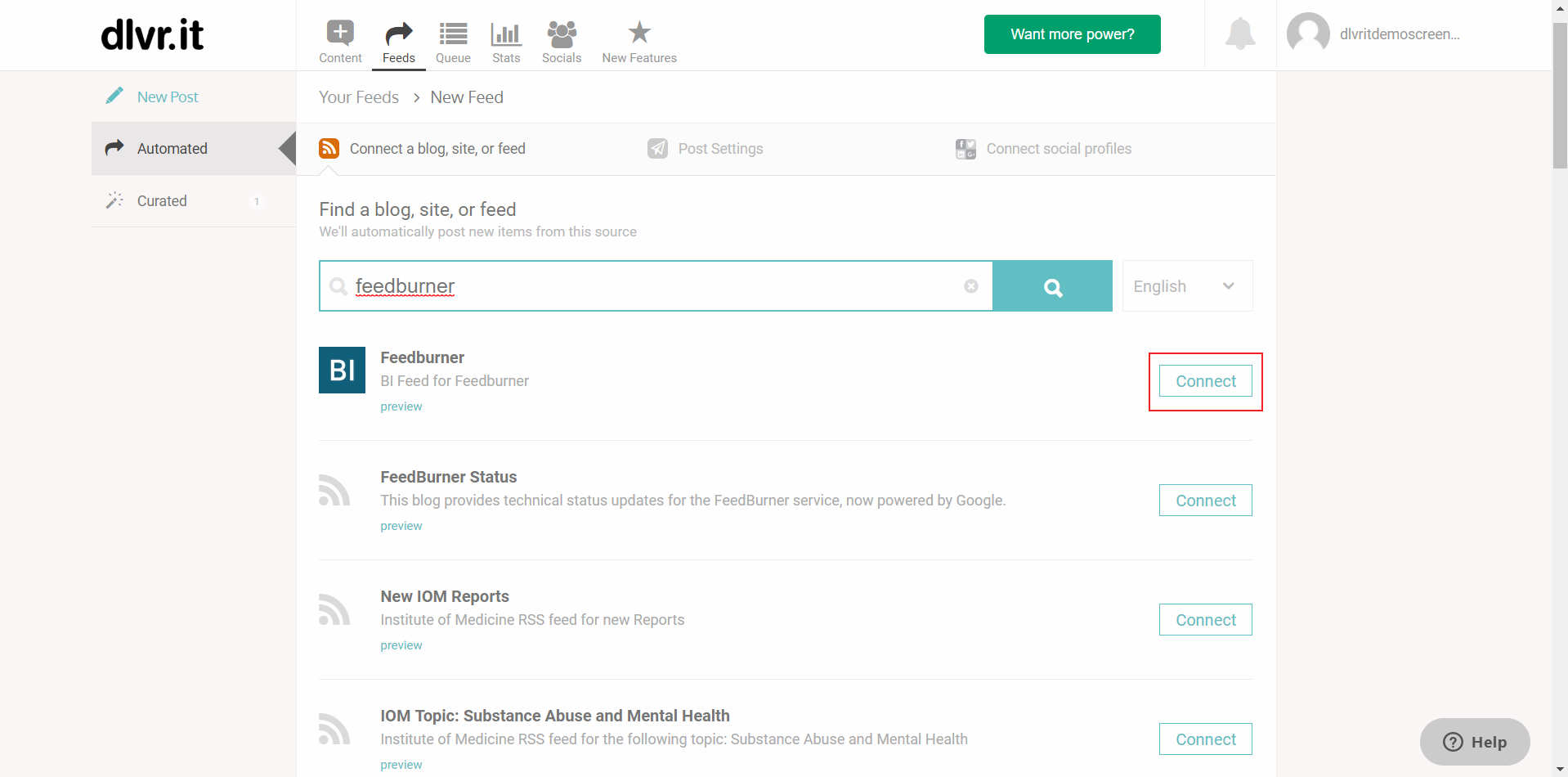This screenshot has height=777, width=1568.
Task: Open the English language dropdown
Action: point(1187,286)
